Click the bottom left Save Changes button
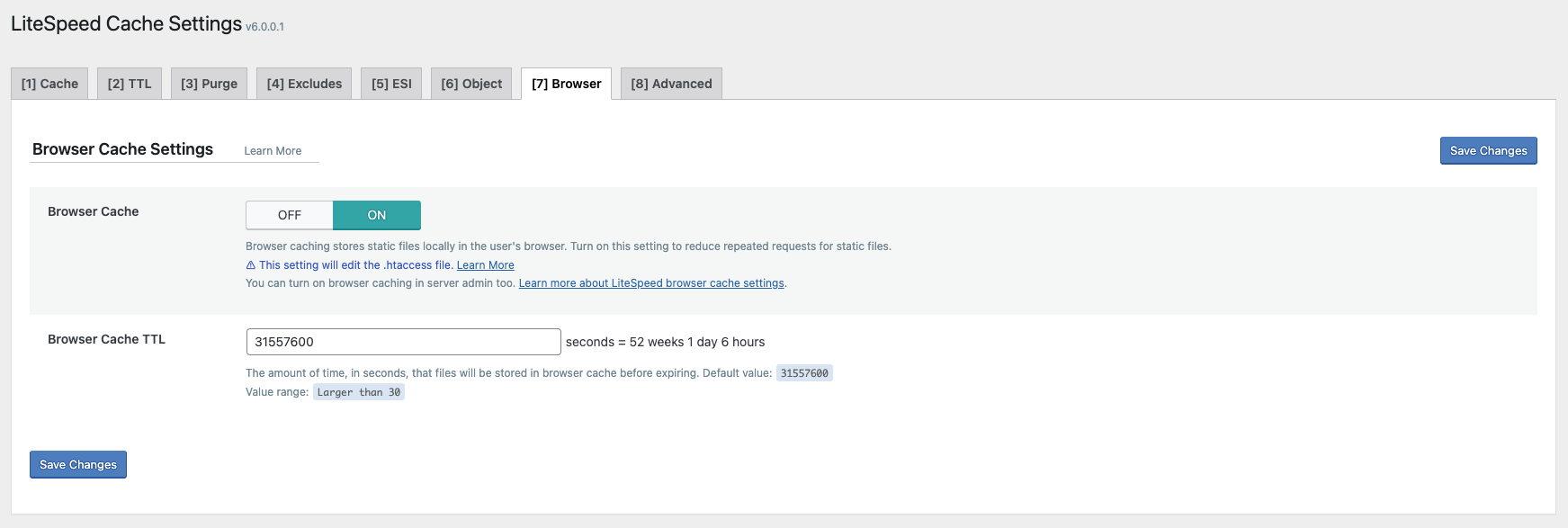Screen dimensions: 1568x528 78,464
